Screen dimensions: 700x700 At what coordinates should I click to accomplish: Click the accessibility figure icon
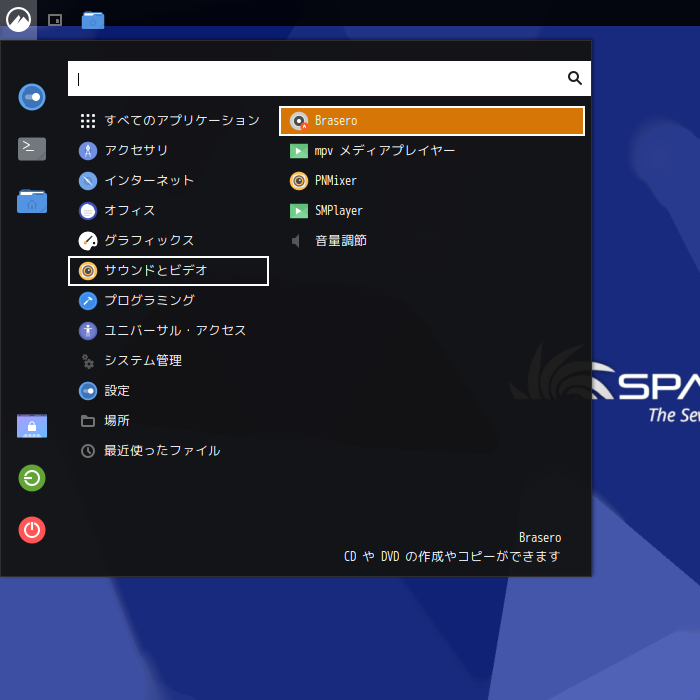pos(88,331)
